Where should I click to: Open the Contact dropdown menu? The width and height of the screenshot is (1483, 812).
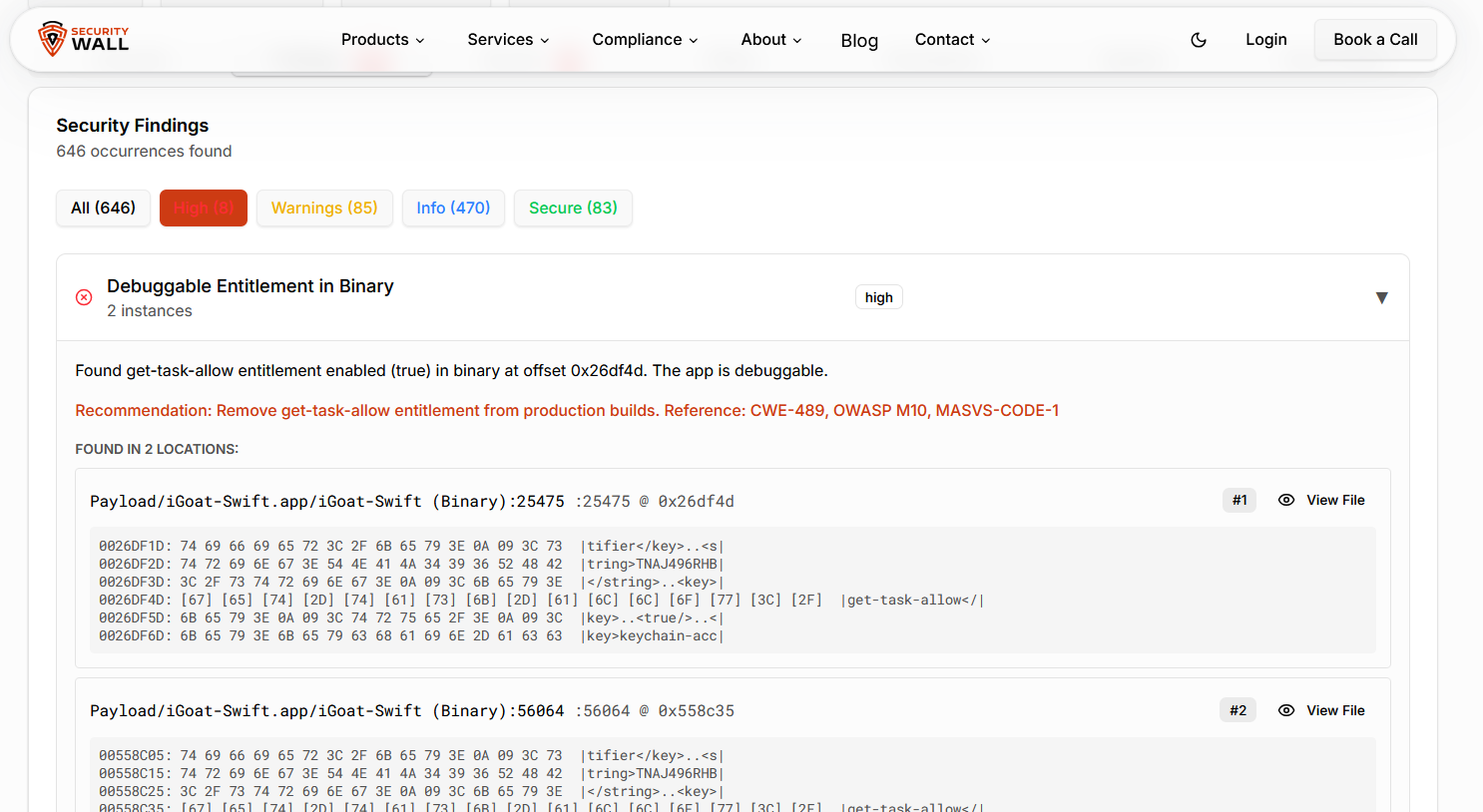952,40
